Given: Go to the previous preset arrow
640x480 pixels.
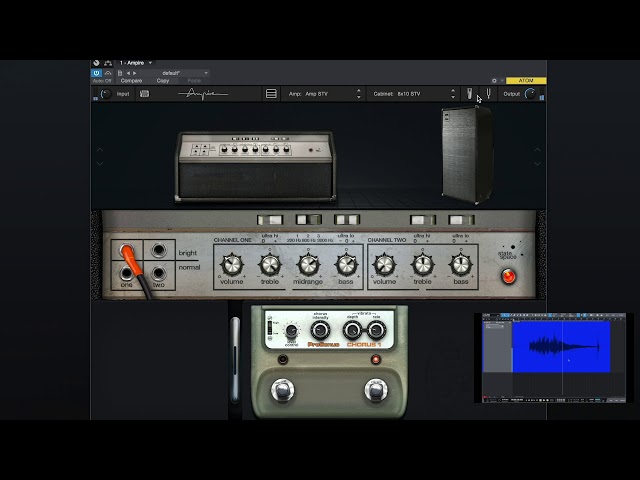Looking at the screenshot, I should (x=128, y=73).
